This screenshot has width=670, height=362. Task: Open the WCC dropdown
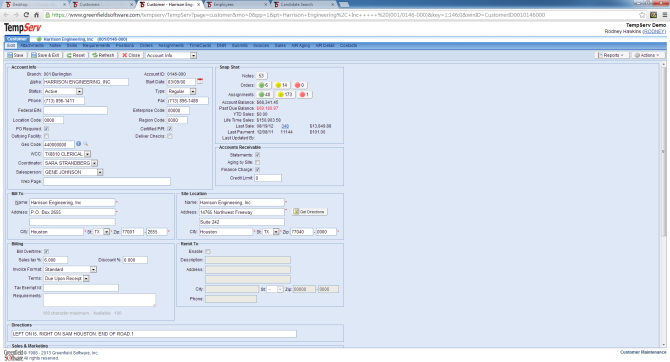87,154
